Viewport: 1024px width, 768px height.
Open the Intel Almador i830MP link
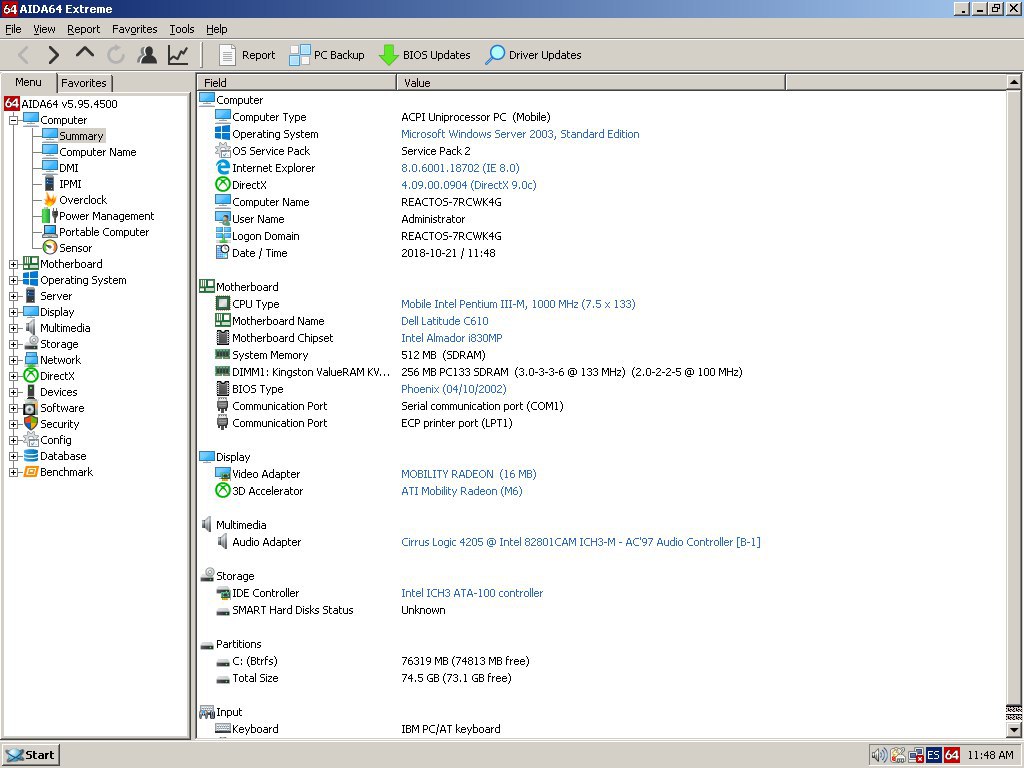pyautogui.click(x=451, y=338)
